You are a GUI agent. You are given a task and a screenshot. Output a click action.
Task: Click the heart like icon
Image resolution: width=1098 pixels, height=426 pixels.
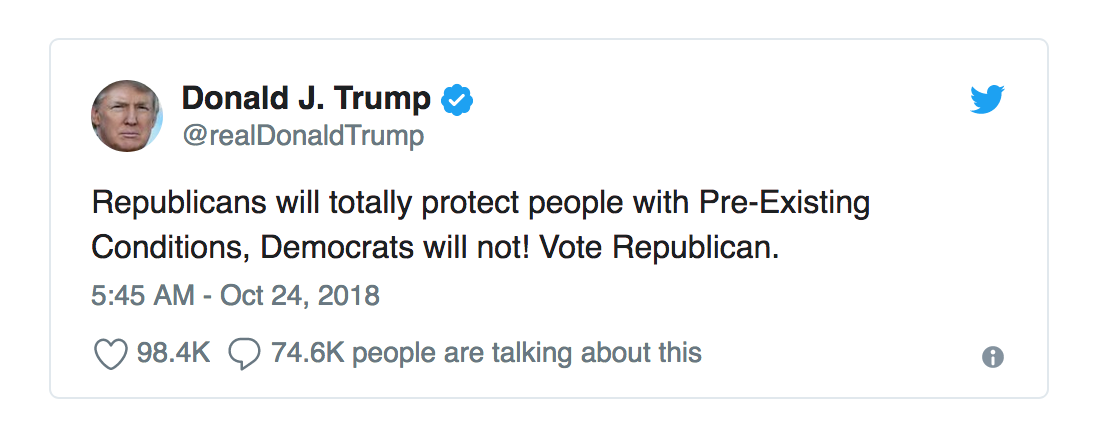[110, 354]
